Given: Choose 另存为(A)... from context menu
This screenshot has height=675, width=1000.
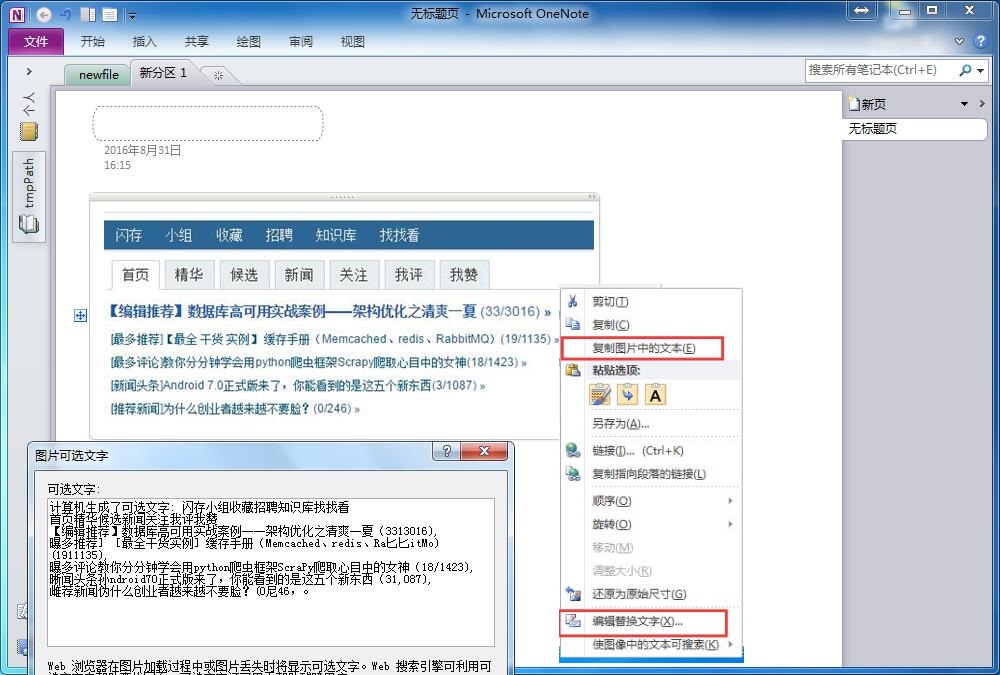Looking at the screenshot, I should (651, 424).
